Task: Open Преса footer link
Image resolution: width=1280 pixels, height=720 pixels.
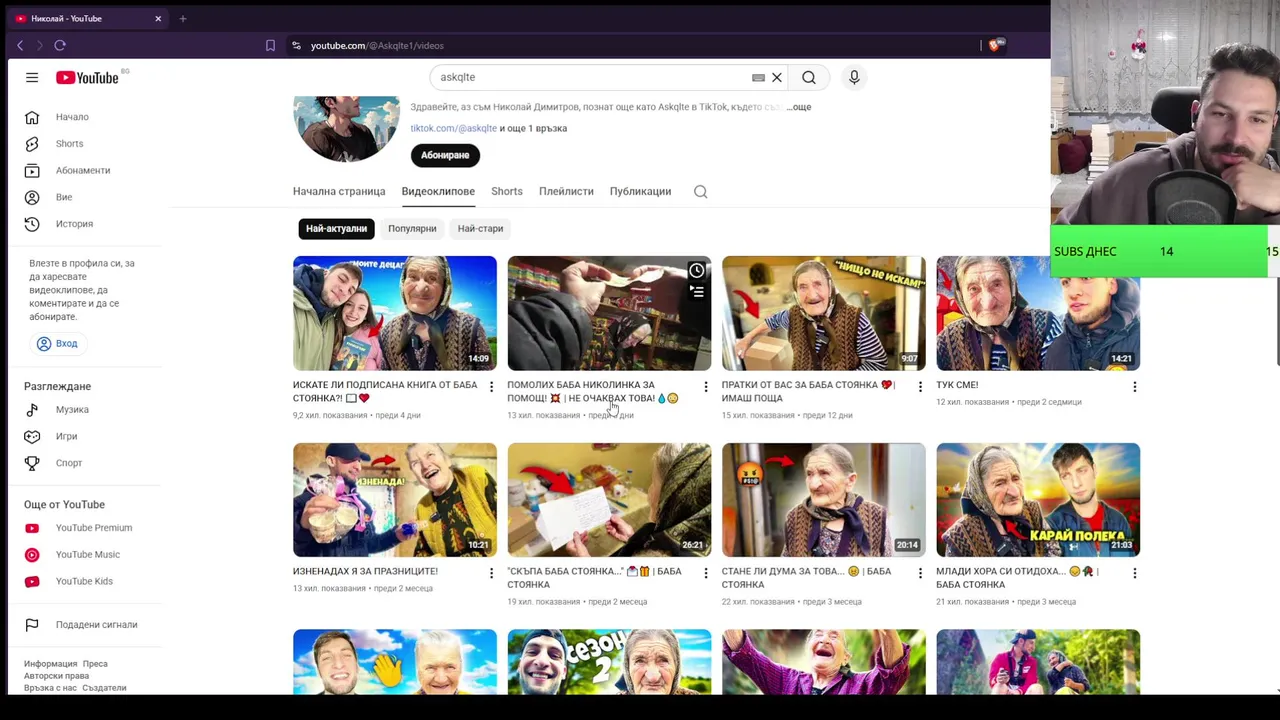Action: pos(95,664)
